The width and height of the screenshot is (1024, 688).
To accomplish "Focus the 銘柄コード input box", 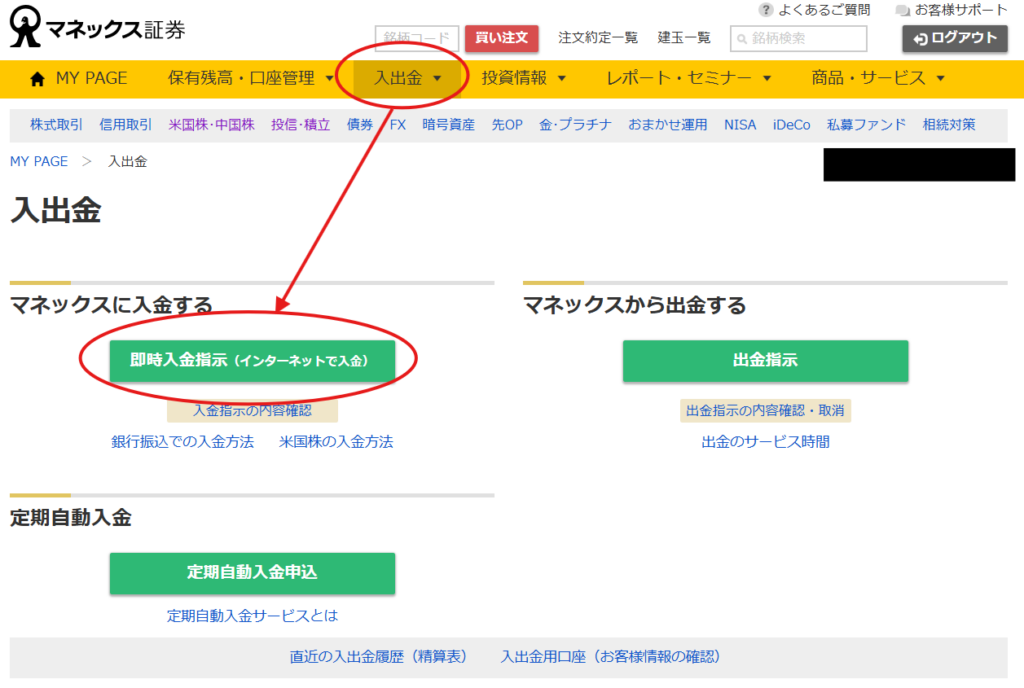I will 416,39.
